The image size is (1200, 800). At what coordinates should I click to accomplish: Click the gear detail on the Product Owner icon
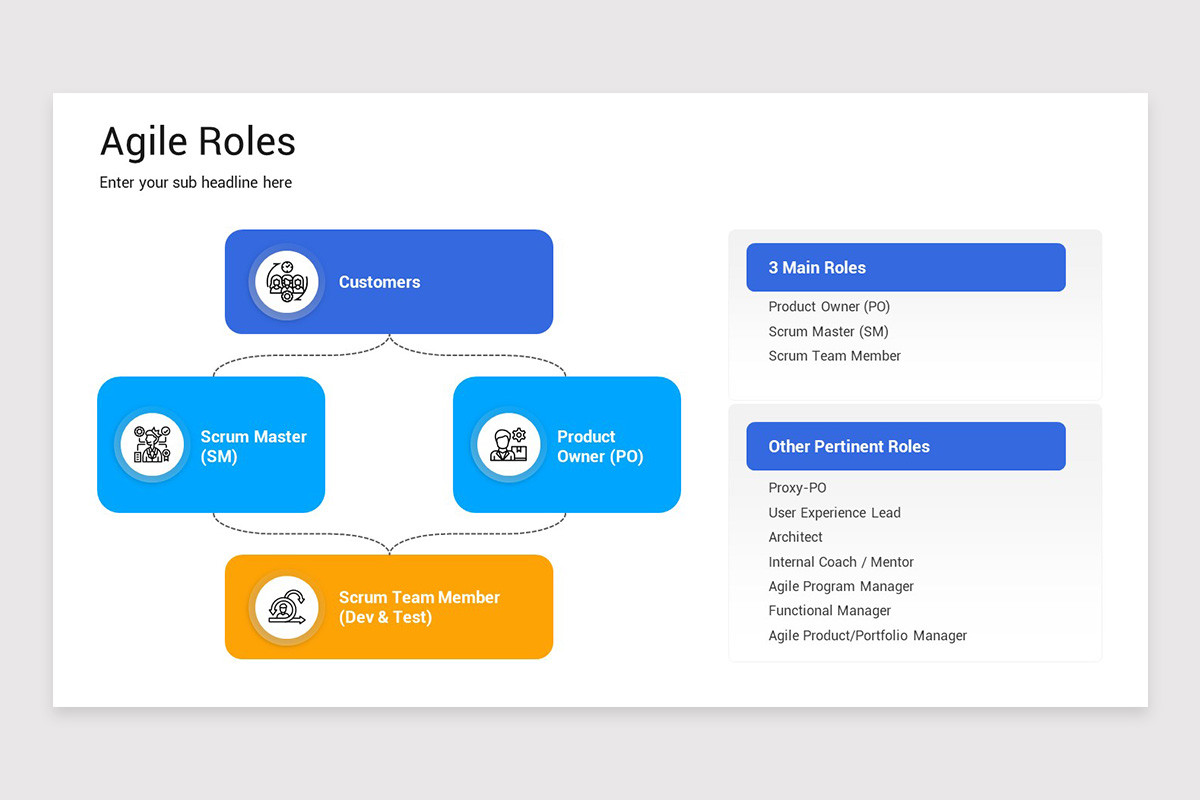[x=521, y=436]
